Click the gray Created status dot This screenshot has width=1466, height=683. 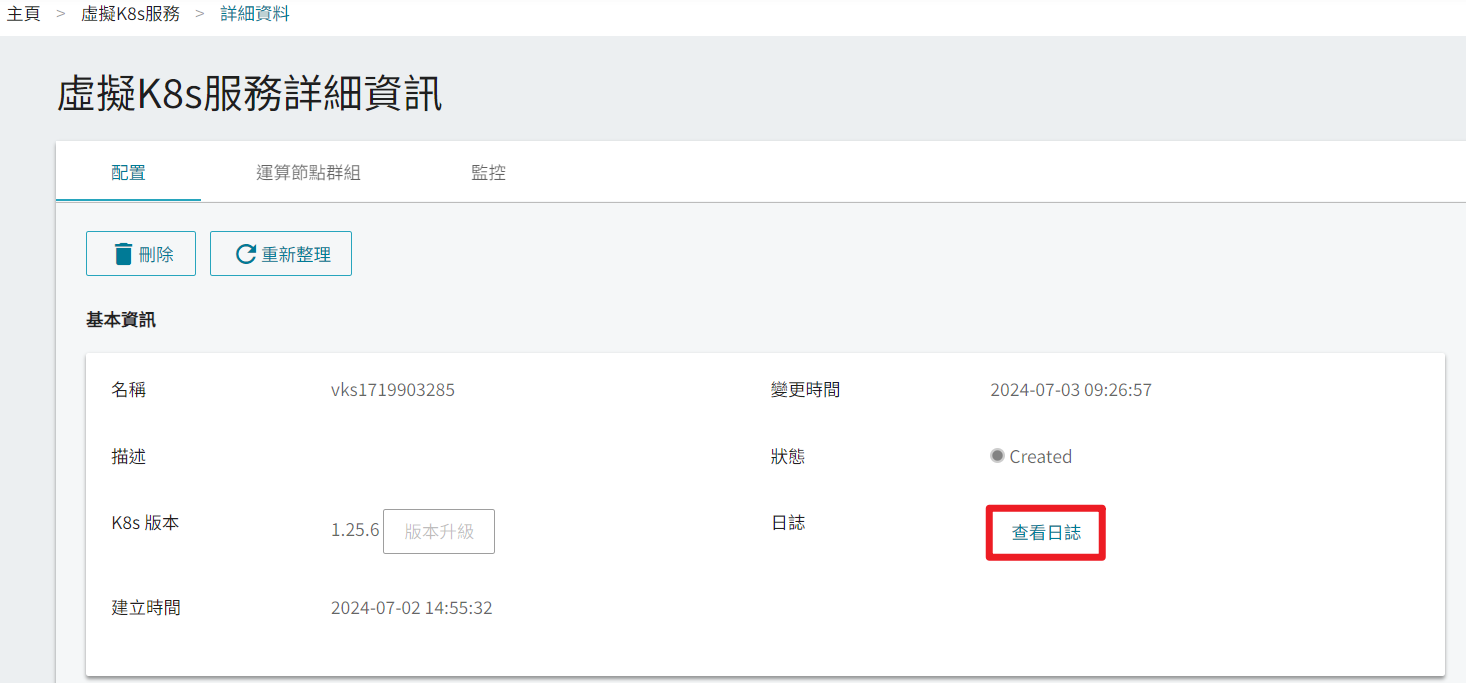click(997, 455)
